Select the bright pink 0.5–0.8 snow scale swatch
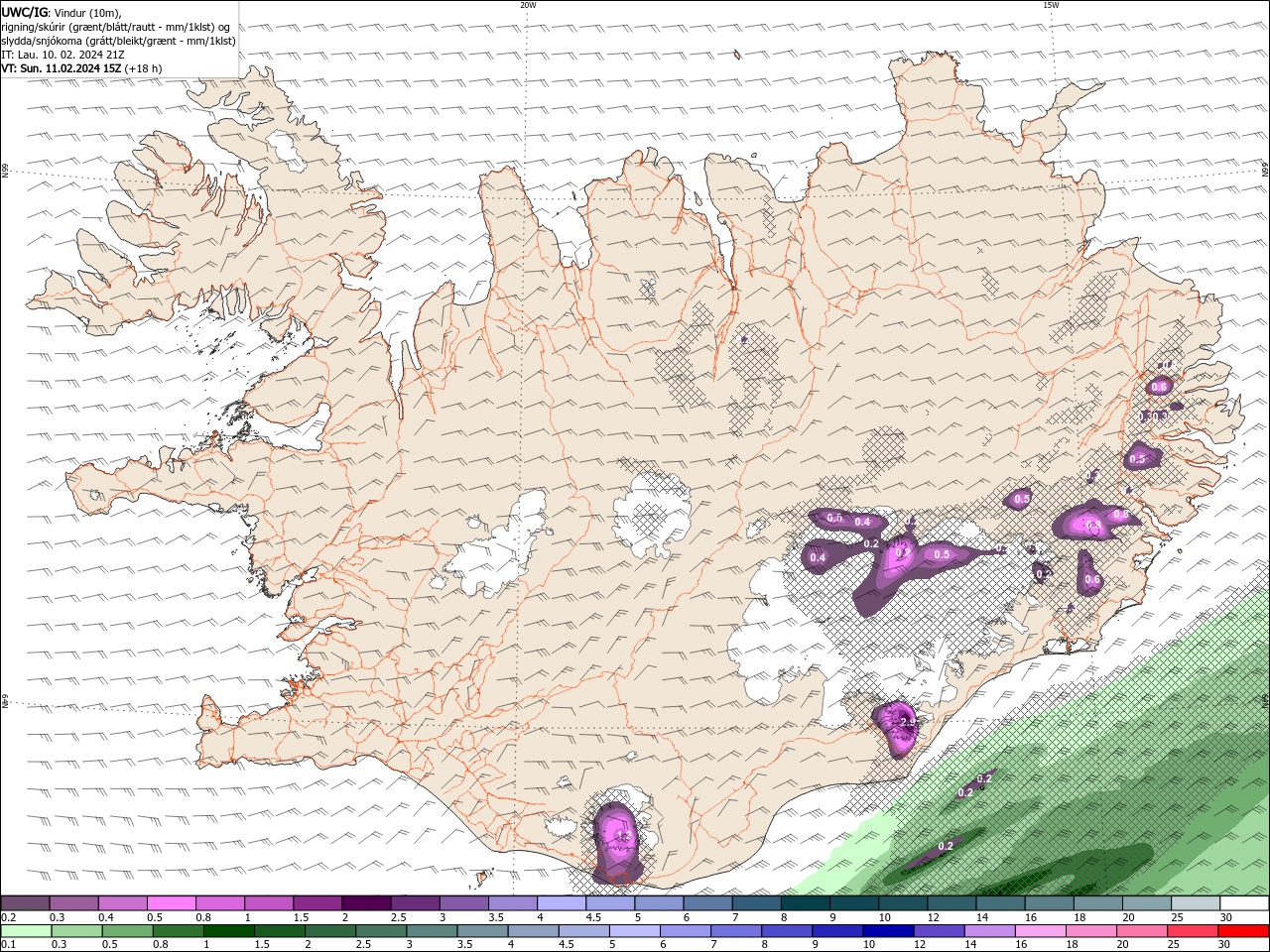The width and height of the screenshot is (1270, 952). (x=171, y=903)
